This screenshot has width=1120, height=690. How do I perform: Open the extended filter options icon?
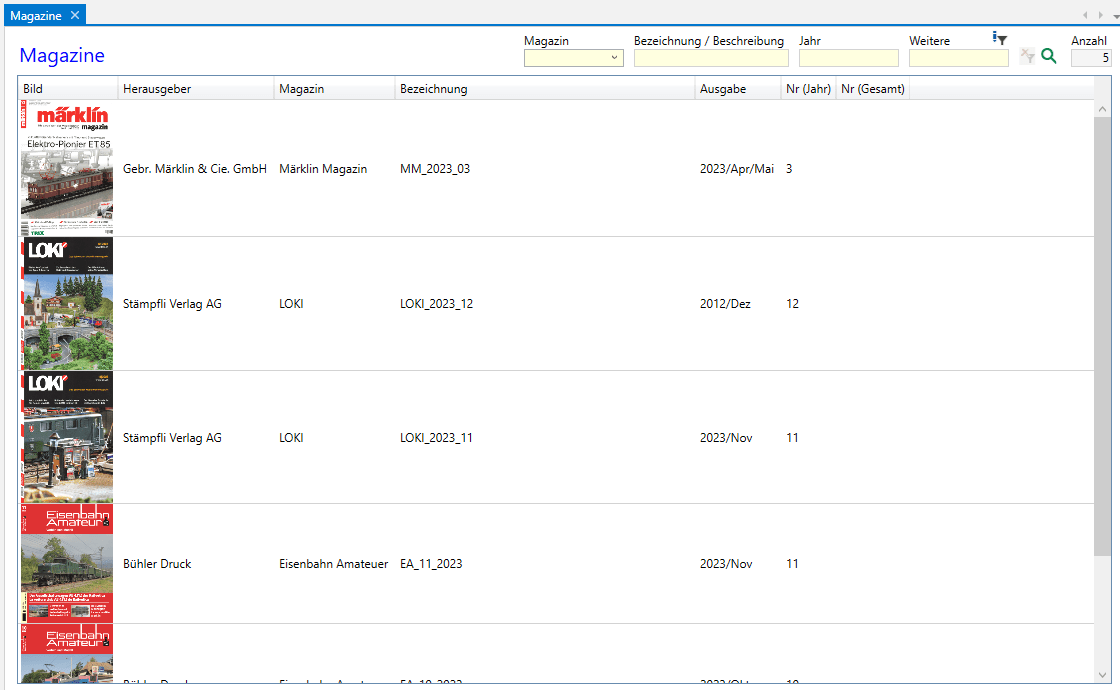tap(999, 38)
